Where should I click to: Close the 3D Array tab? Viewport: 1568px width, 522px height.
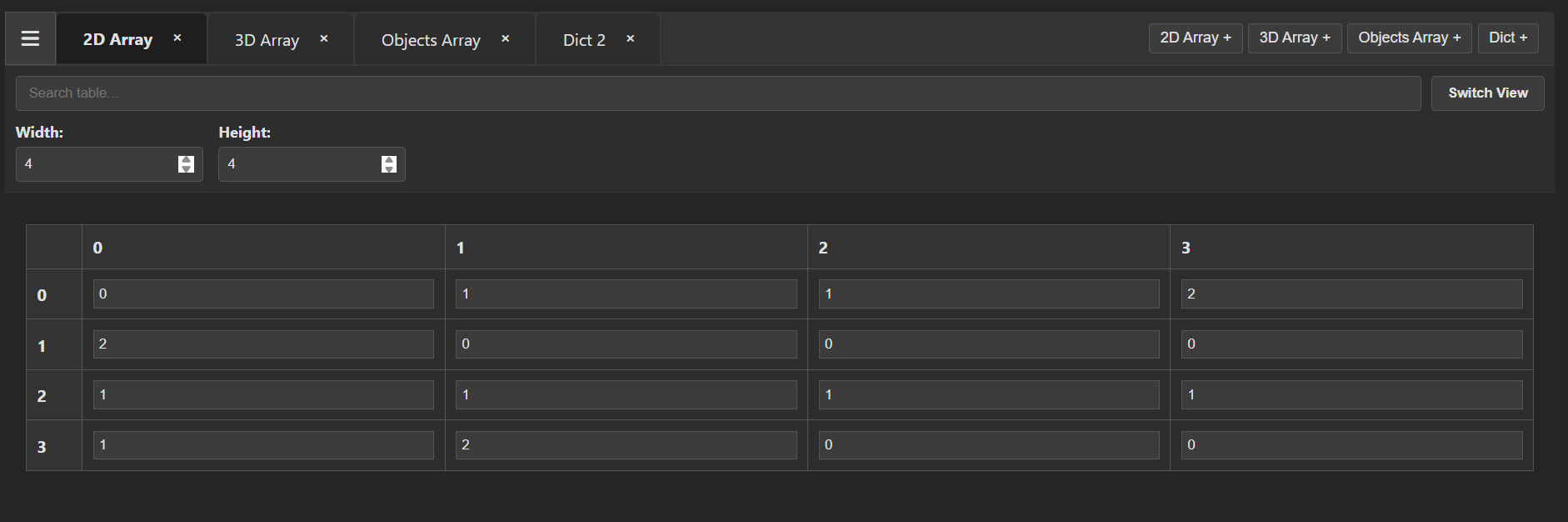pyautogui.click(x=324, y=38)
